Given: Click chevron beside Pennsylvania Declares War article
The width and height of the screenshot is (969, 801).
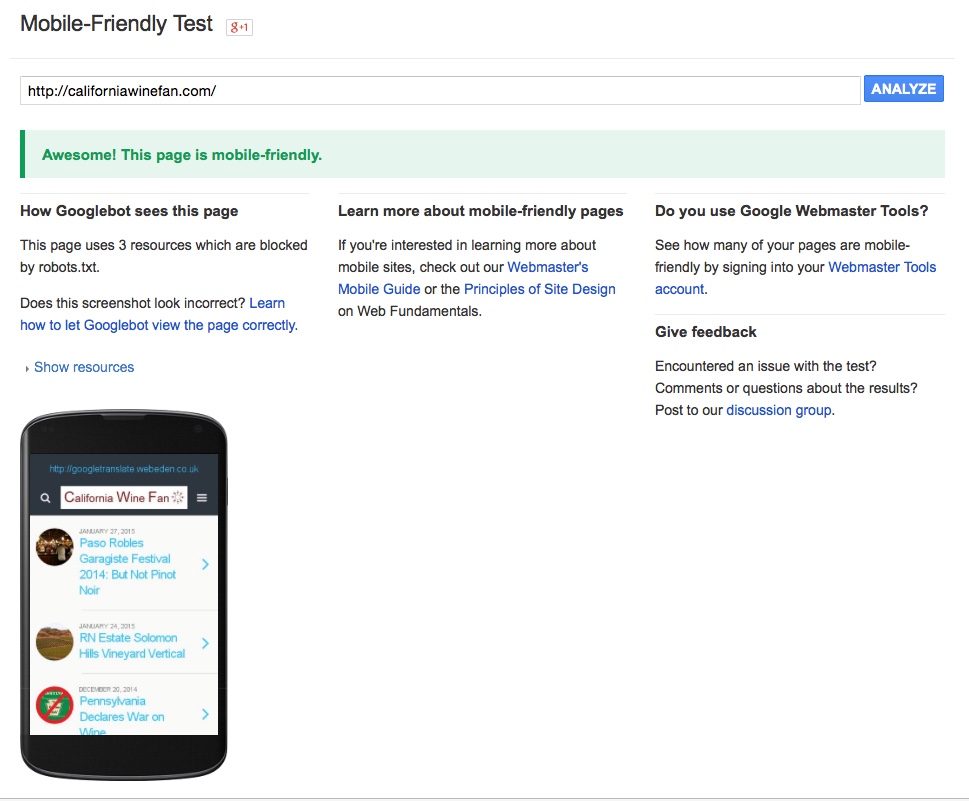Looking at the screenshot, I should point(205,714).
